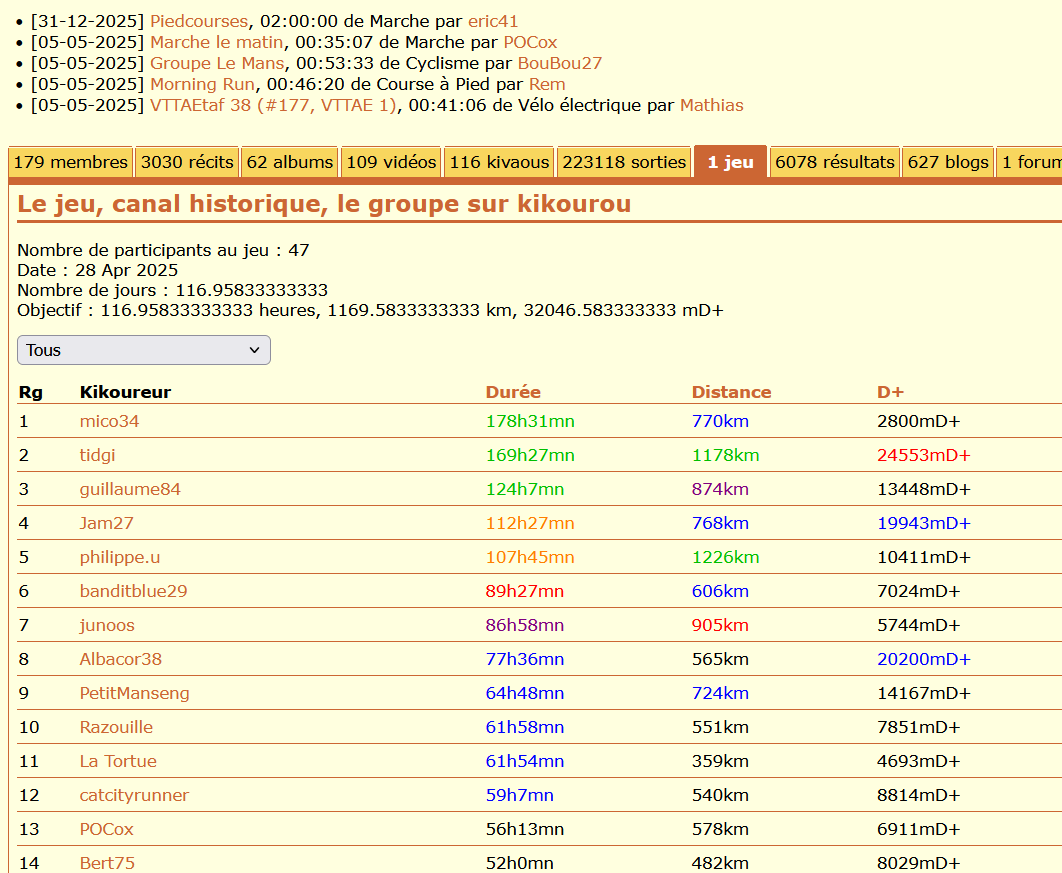Open the '116 kivaous' tab

coord(499,162)
